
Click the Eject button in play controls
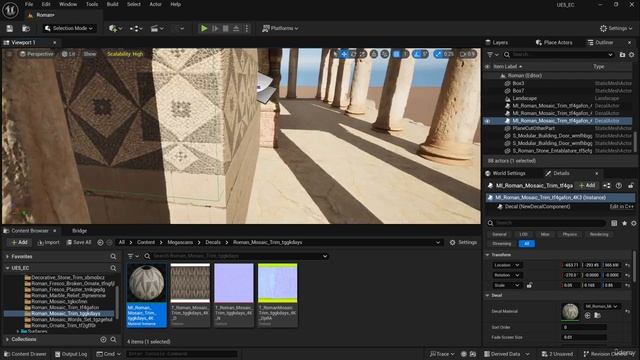pos(236,28)
